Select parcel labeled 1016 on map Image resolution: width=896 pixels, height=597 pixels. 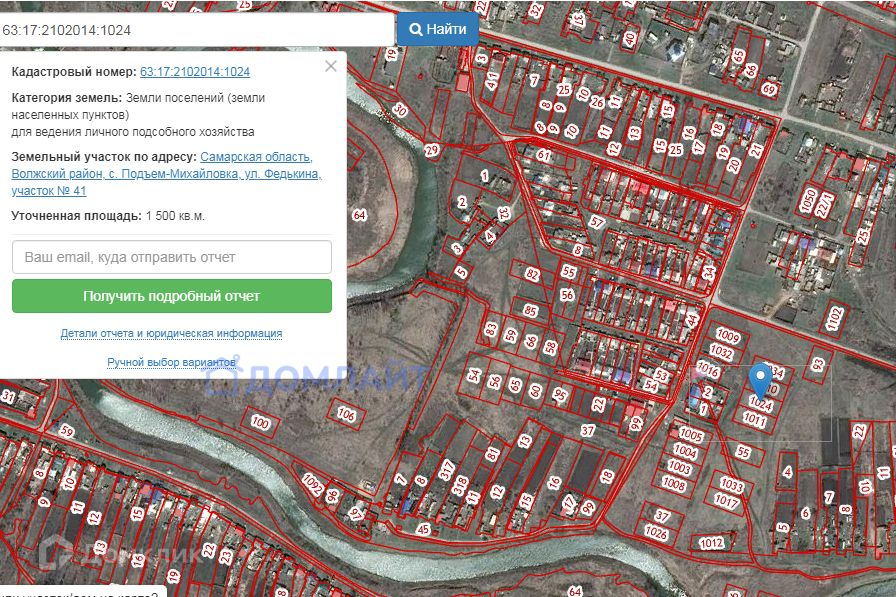(x=707, y=370)
